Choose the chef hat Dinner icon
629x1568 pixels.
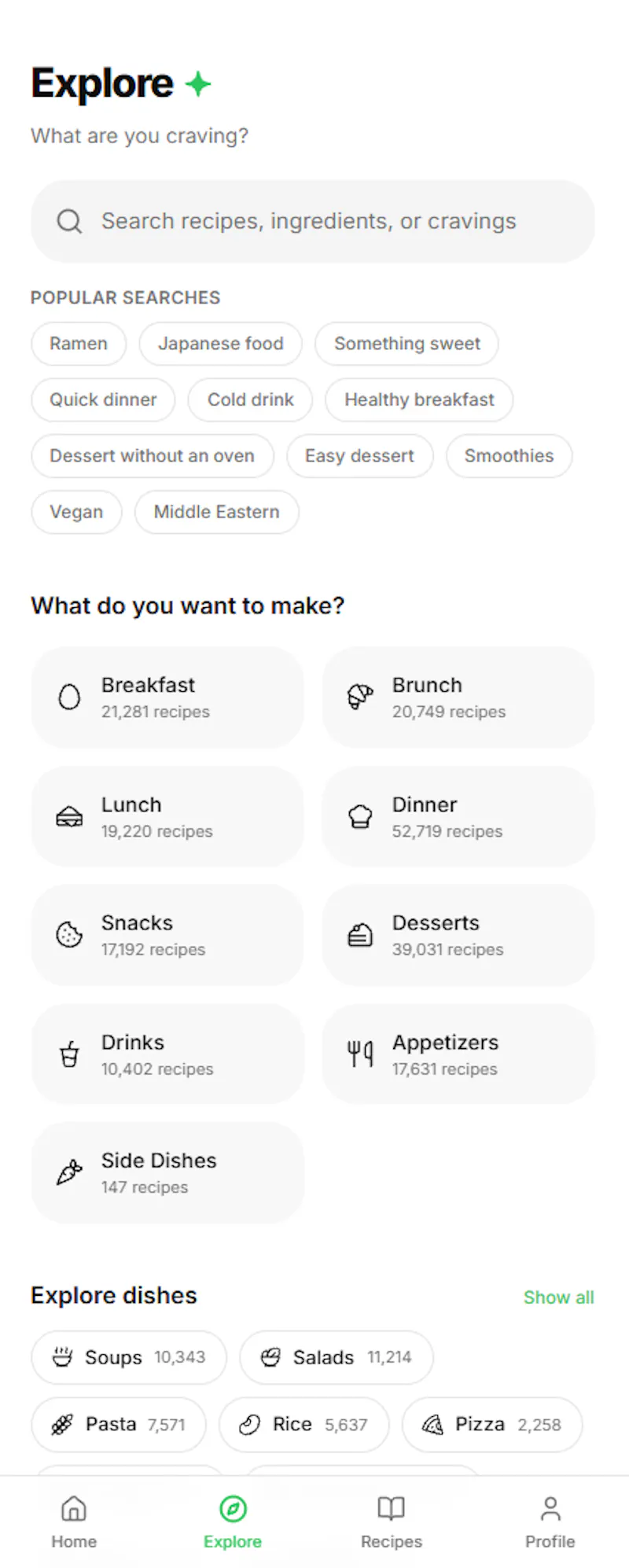(360, 817)
